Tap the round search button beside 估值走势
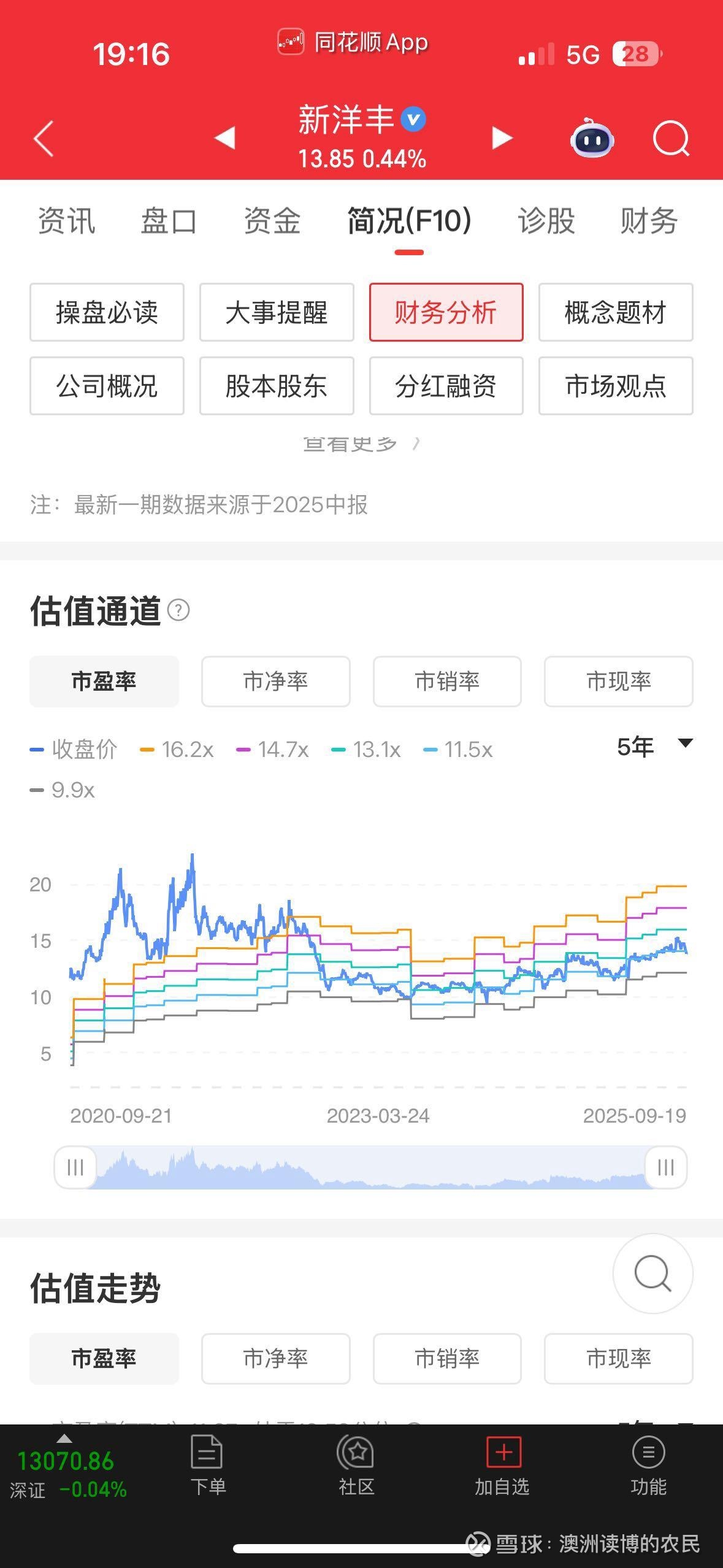The width and height of the screenshot is (723, 1568). pyautogui.click(x=653, y=1273)
